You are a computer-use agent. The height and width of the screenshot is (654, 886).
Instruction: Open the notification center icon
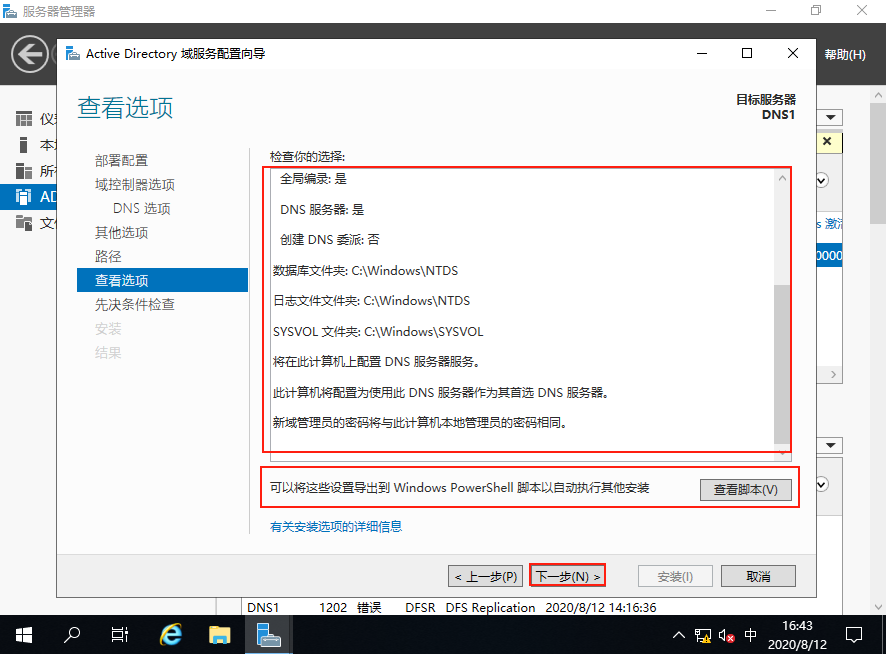point(853,635)
